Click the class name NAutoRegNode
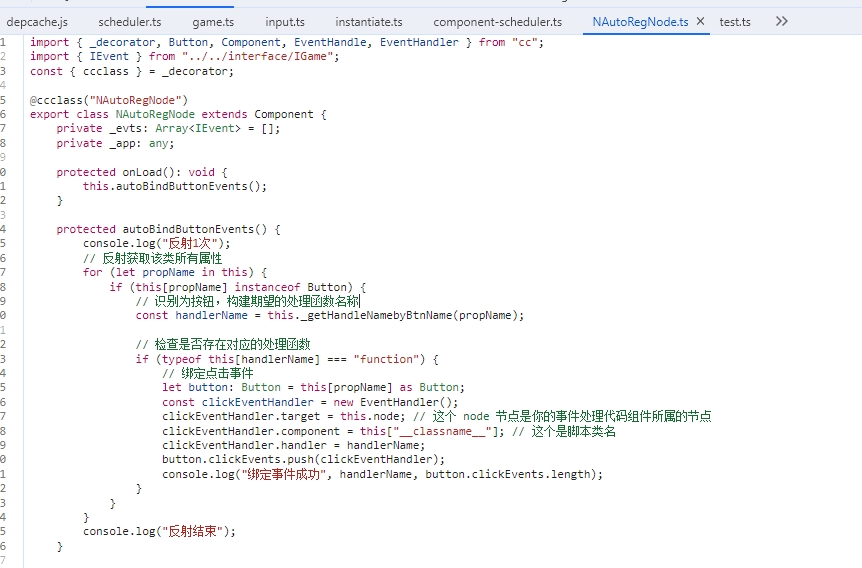Image resolution: width=862 pixels, height=568 pixels. pos(155,114)
